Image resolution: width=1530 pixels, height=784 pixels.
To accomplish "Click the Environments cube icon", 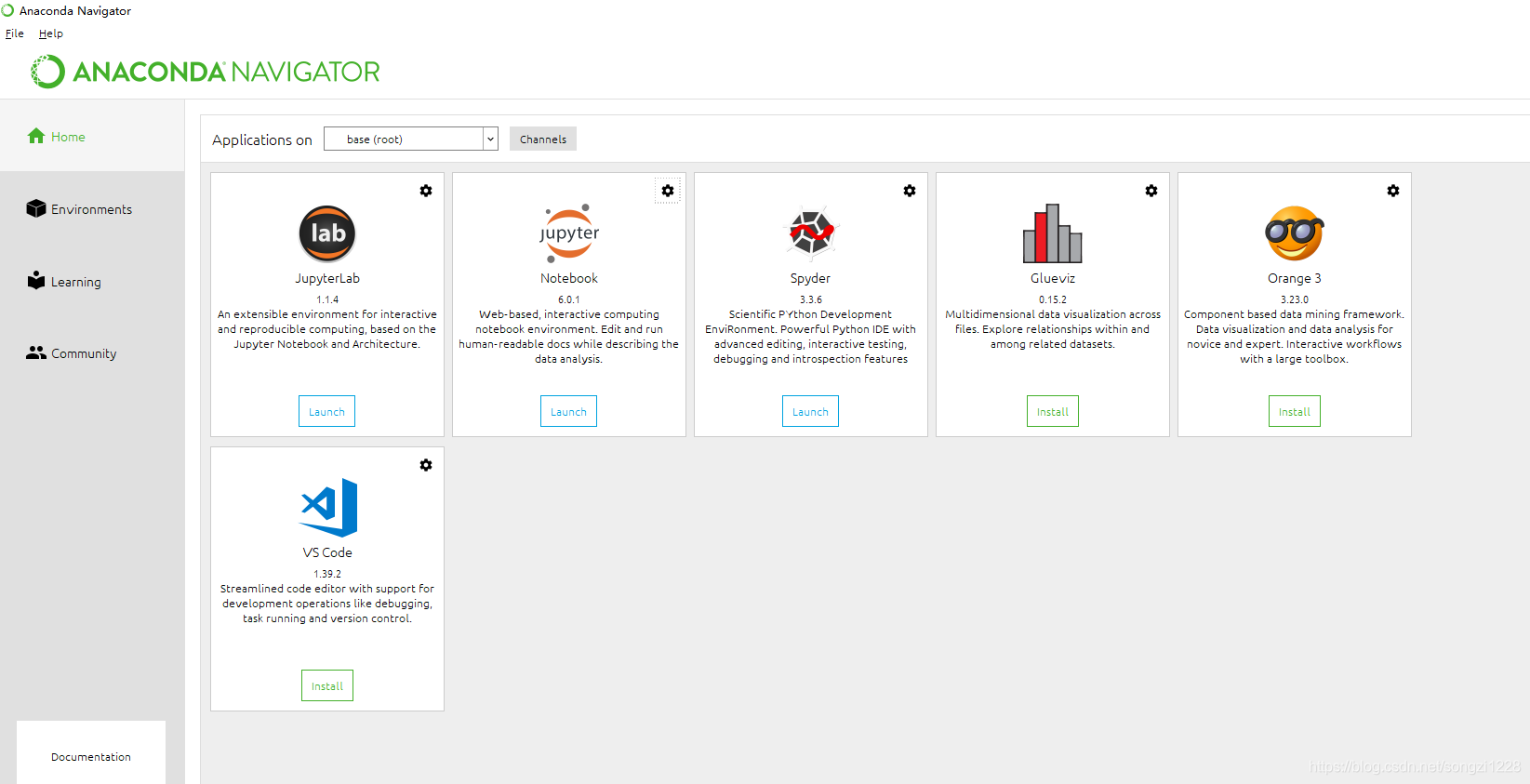I will (36, 208).
